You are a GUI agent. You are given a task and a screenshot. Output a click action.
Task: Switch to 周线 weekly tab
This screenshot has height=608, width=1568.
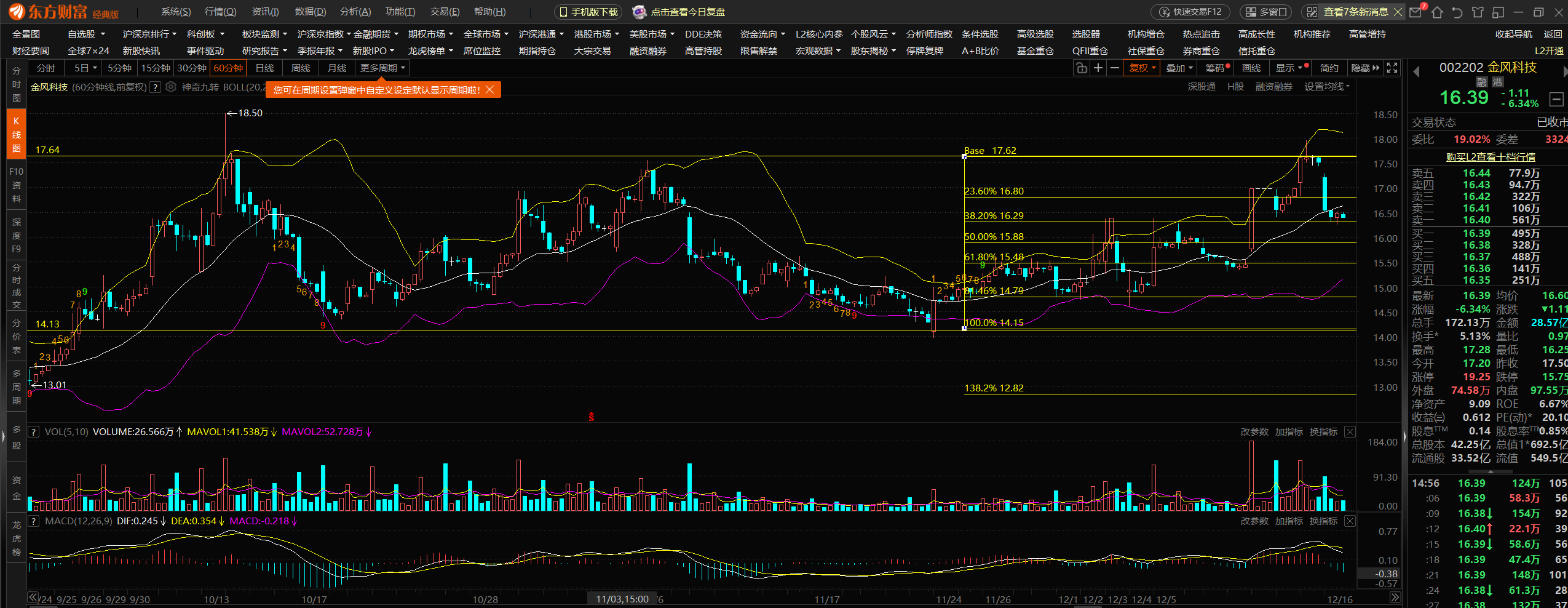point(300,68)
